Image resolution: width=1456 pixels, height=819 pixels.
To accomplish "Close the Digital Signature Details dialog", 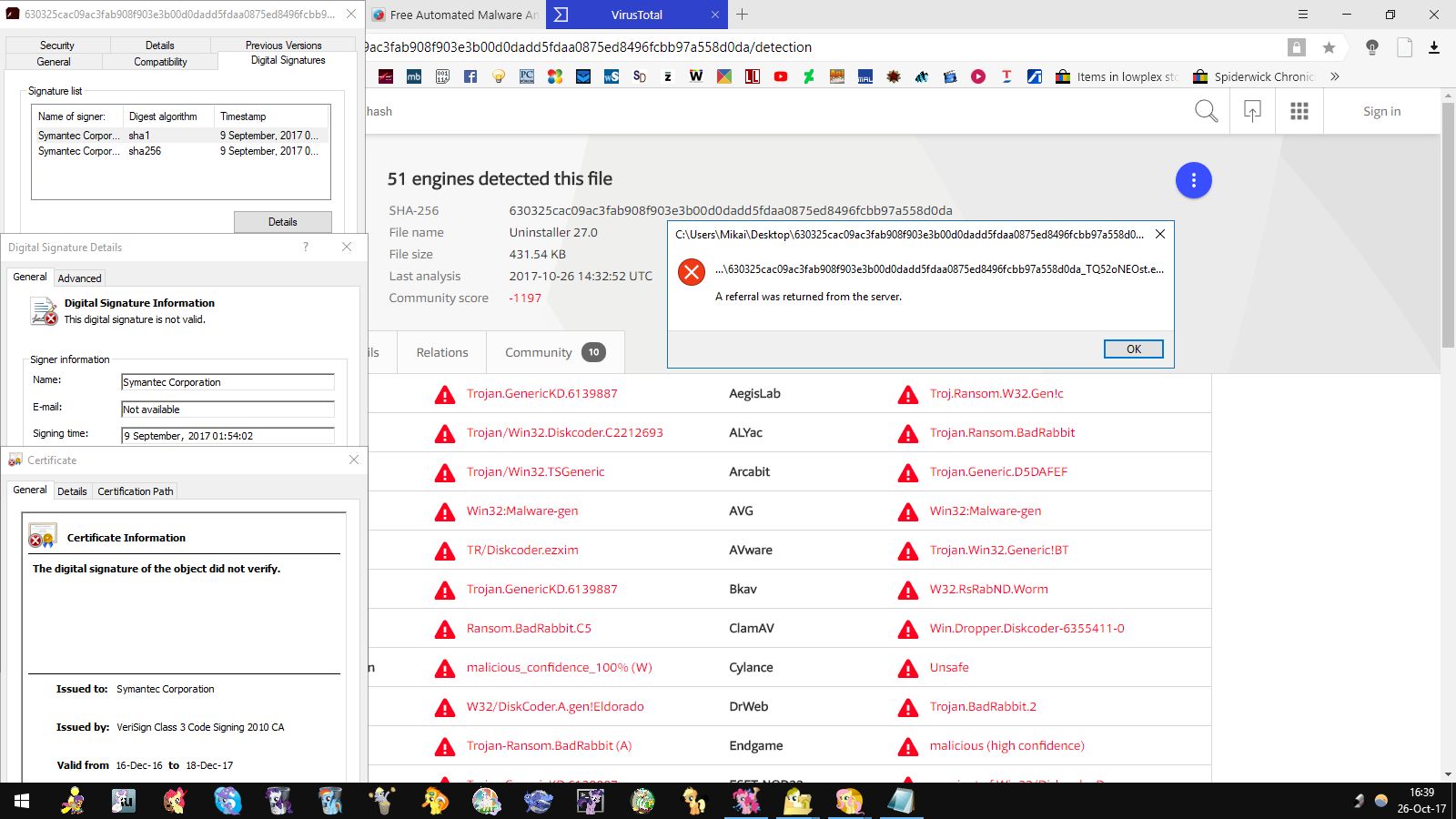I will (x=347, y=247).
